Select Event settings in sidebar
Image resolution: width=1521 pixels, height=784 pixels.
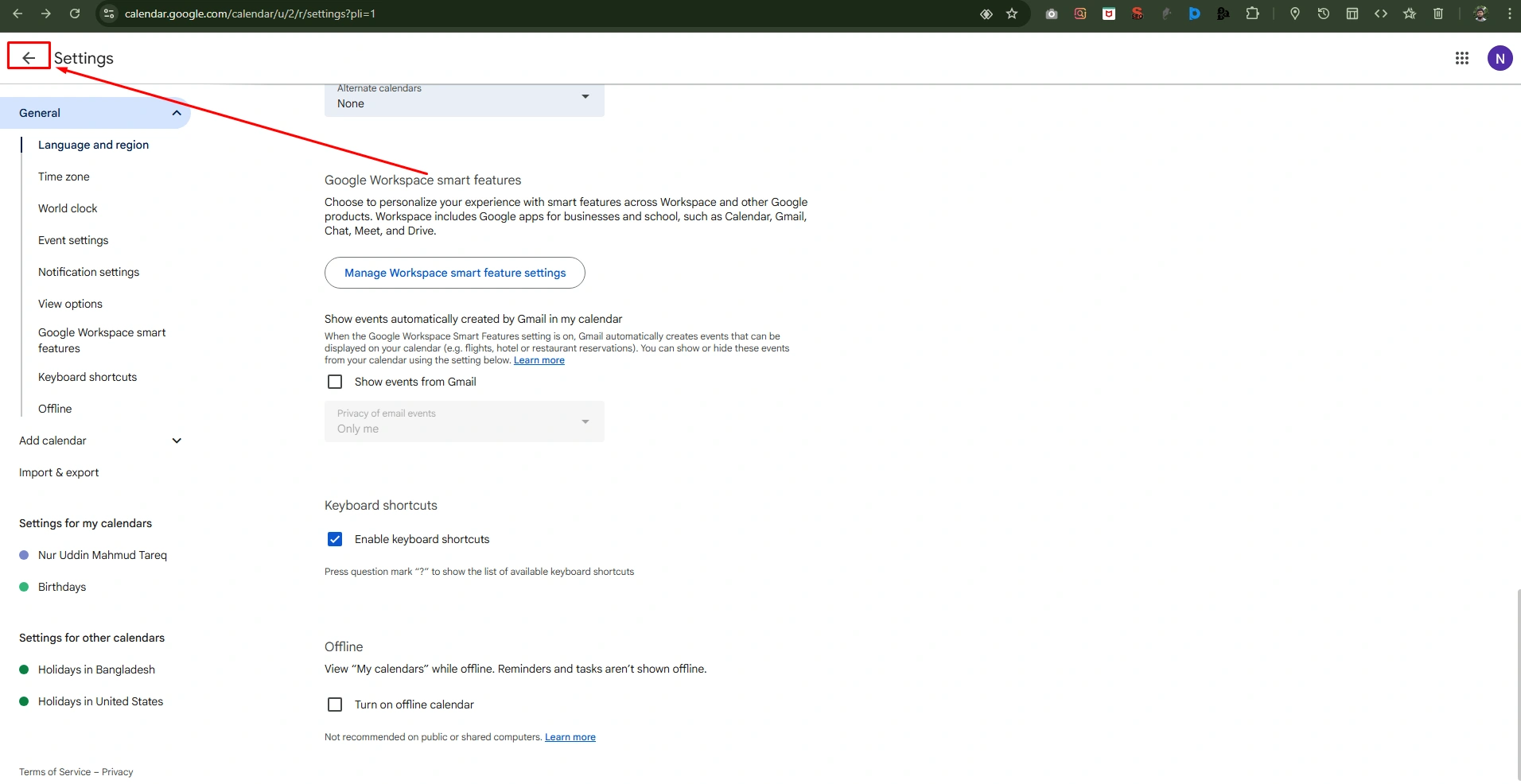click(73, 240)
